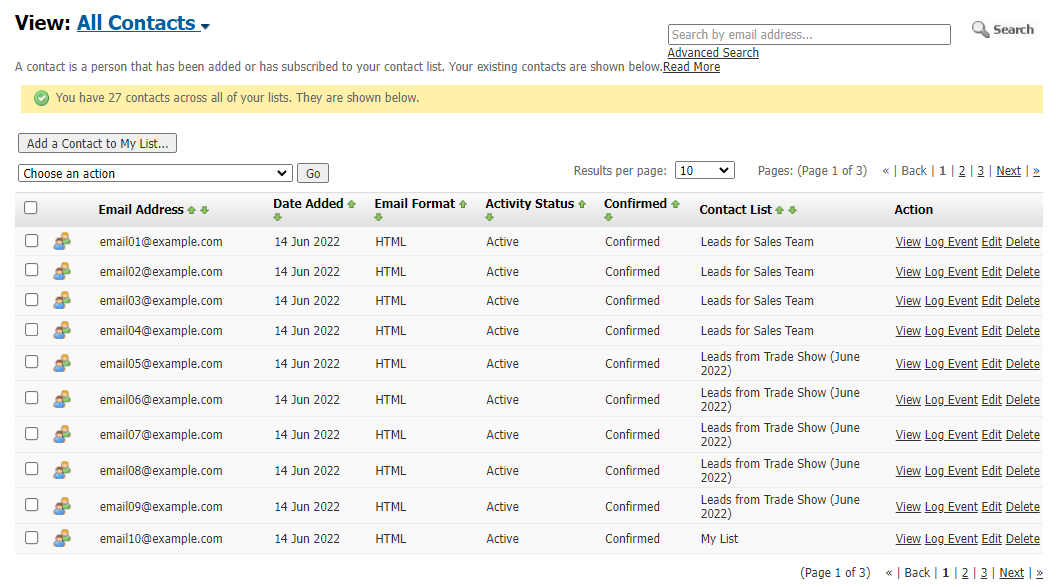1062x587 pixels.
Task: Check the box for email10@example.com
Action: point(31,538)
